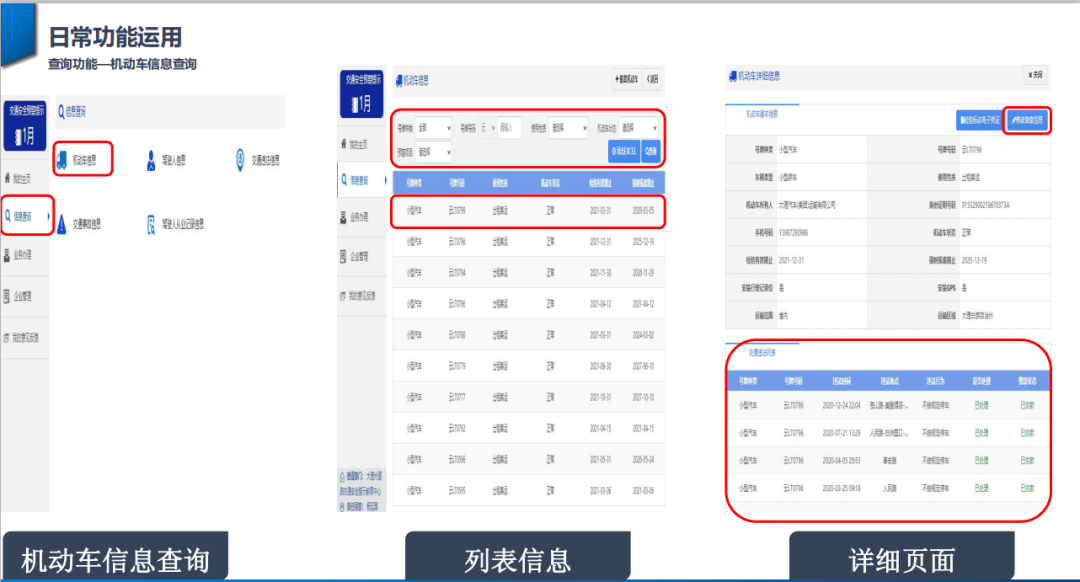Click the plate number input field
1080x582 pixels.
[508, 128]
